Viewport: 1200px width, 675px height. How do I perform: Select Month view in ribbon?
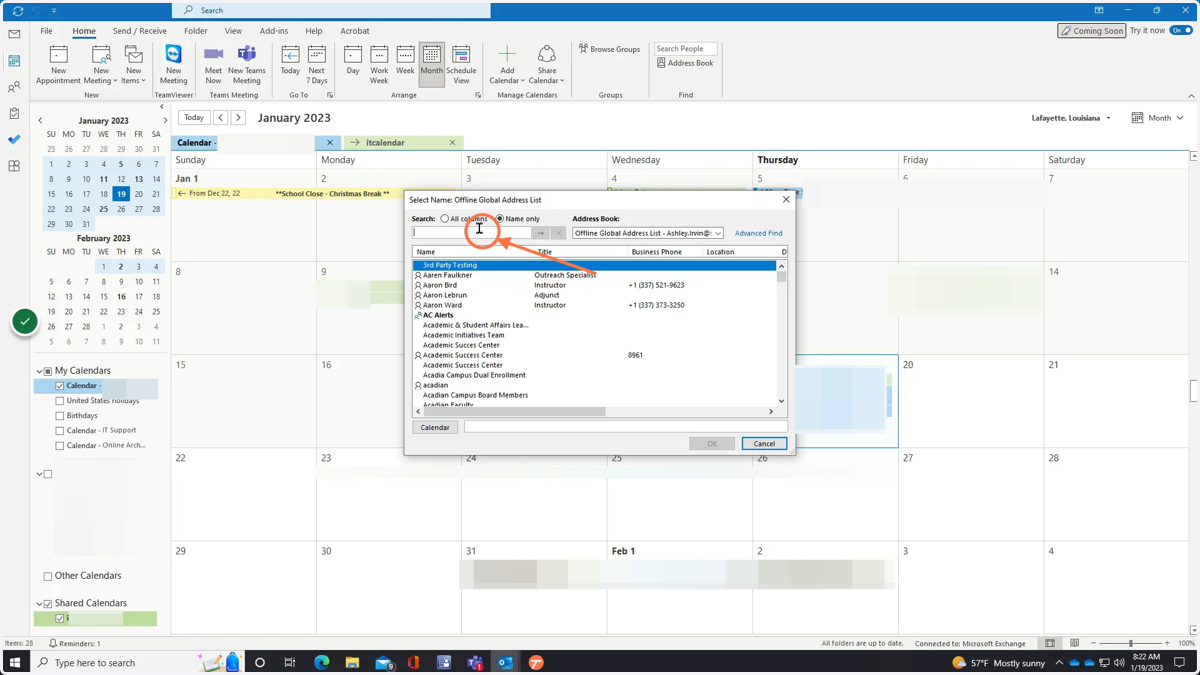click(x=431, y=65)
